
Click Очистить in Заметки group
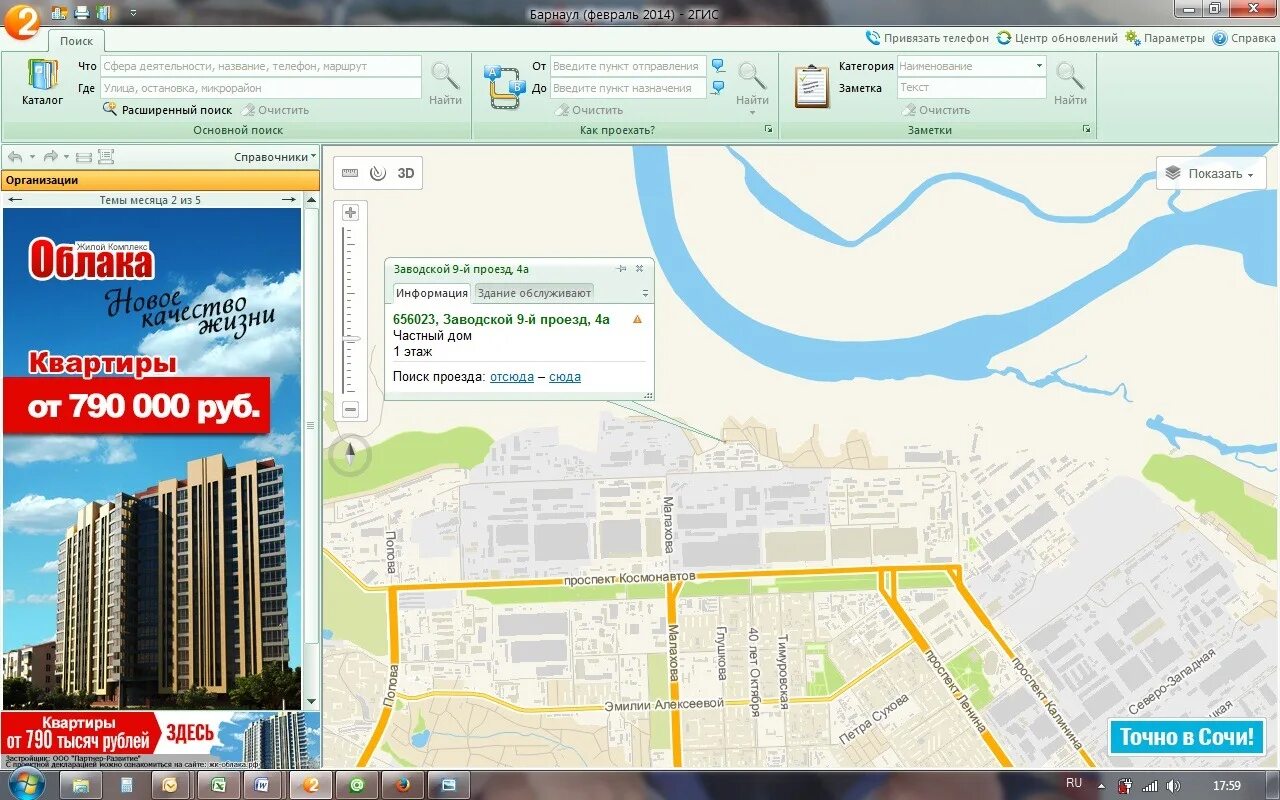pos(936,110)
